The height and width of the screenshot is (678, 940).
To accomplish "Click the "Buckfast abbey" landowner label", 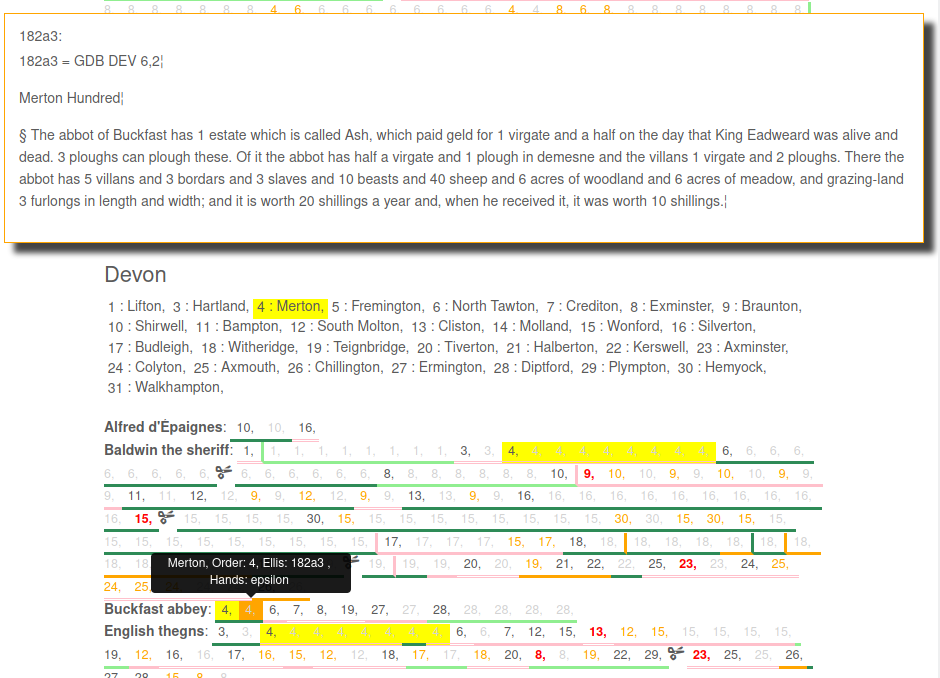I will [157, 608].
